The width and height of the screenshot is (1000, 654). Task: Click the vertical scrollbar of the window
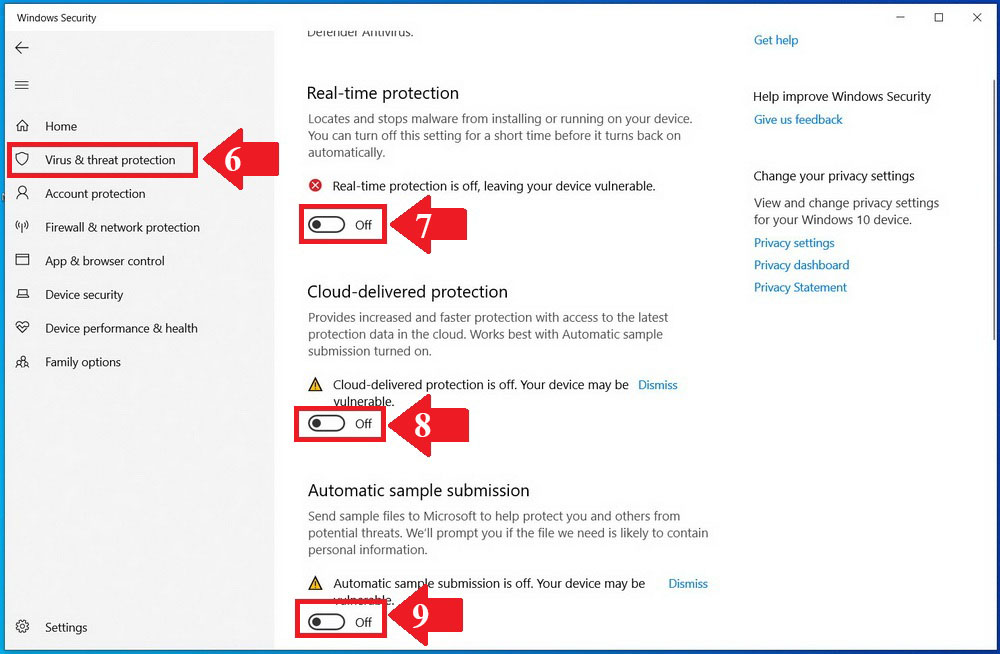994,211
